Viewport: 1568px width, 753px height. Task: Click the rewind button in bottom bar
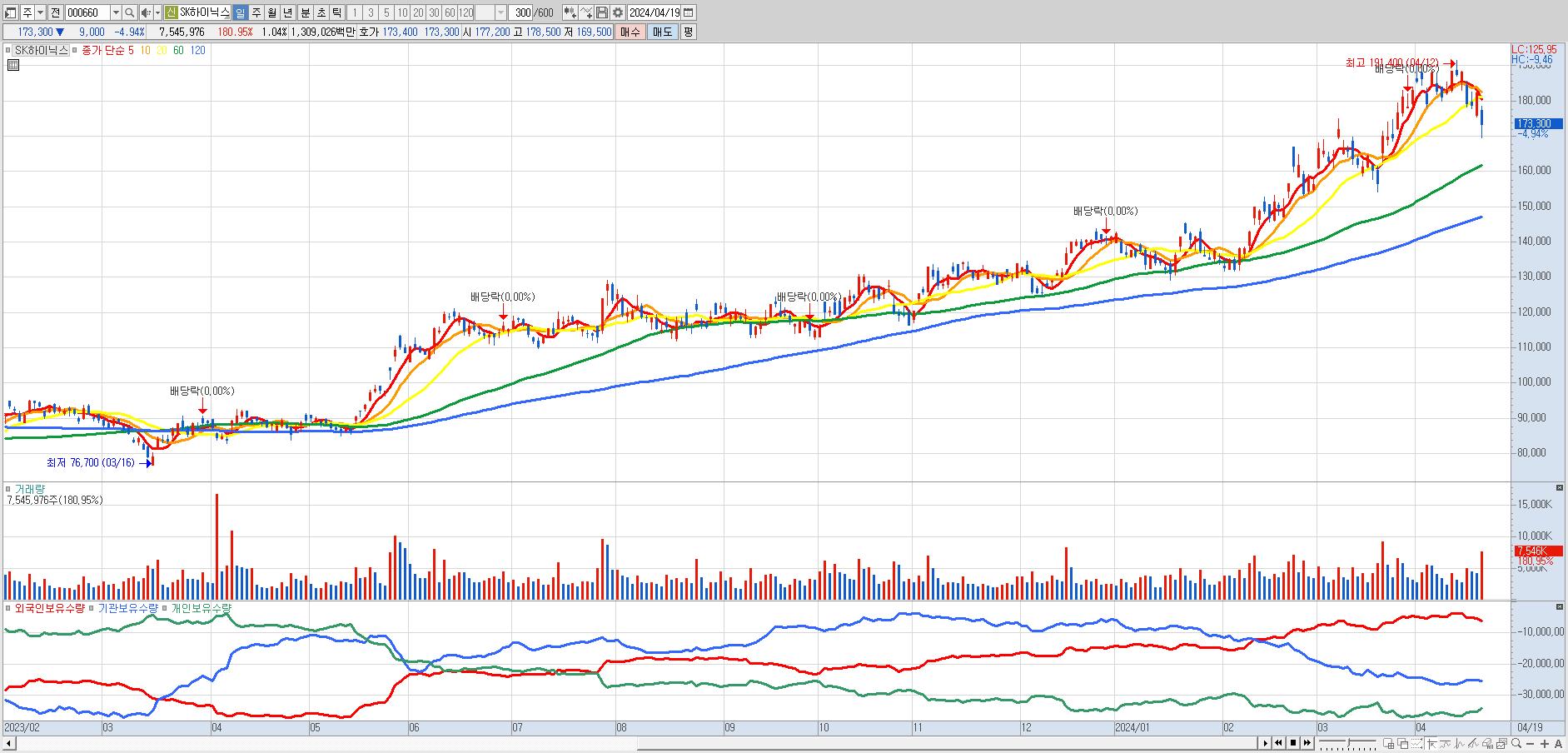tap(1279, 743)
